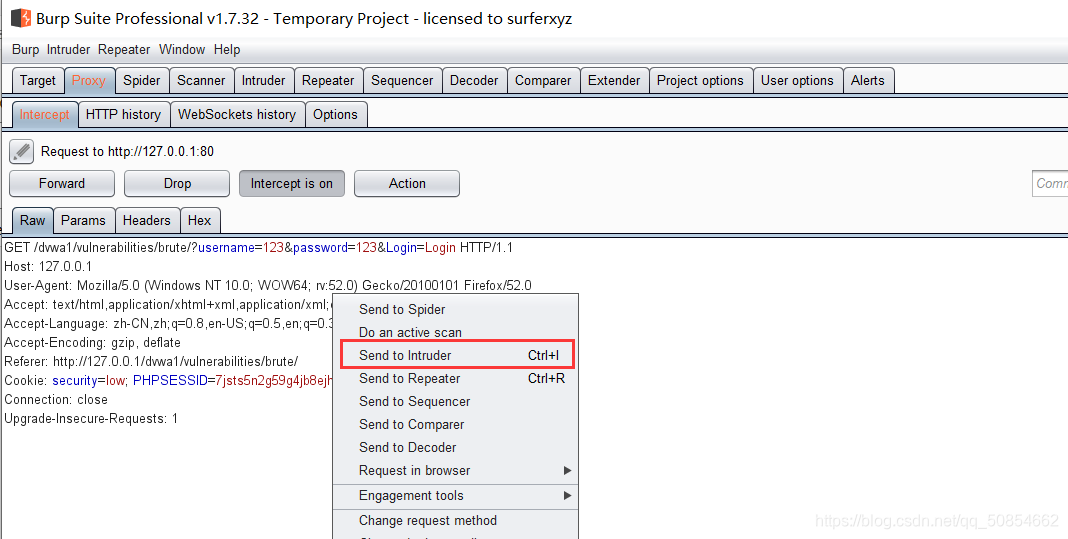Switch to the Spider tab
This screenshot has width=1068, height=539.
[142, 80]
